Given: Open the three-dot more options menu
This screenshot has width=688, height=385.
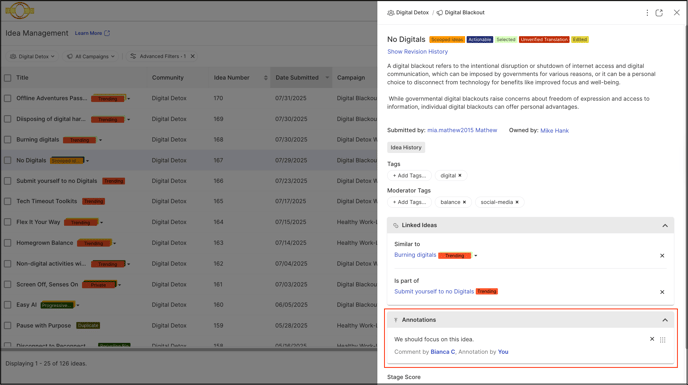Looking at the screenshot, I should point(647,13).
